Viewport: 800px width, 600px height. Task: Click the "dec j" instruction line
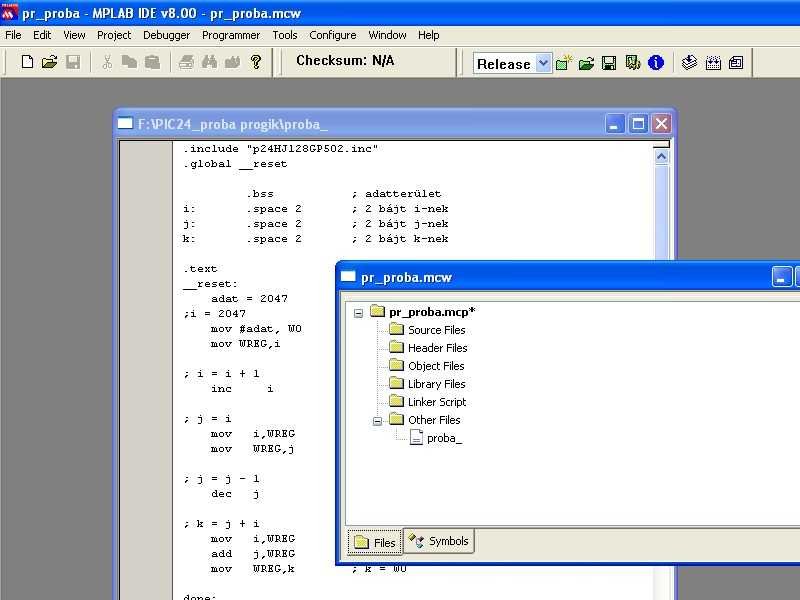coord(235,494)
